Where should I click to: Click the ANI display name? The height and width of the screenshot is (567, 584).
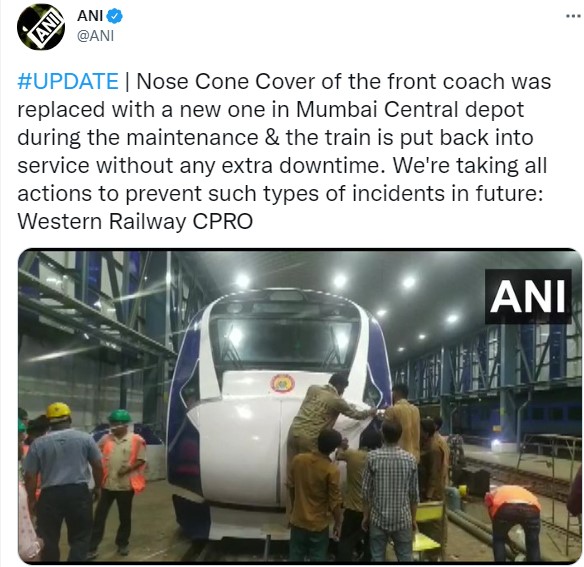[x=90, y=16]
